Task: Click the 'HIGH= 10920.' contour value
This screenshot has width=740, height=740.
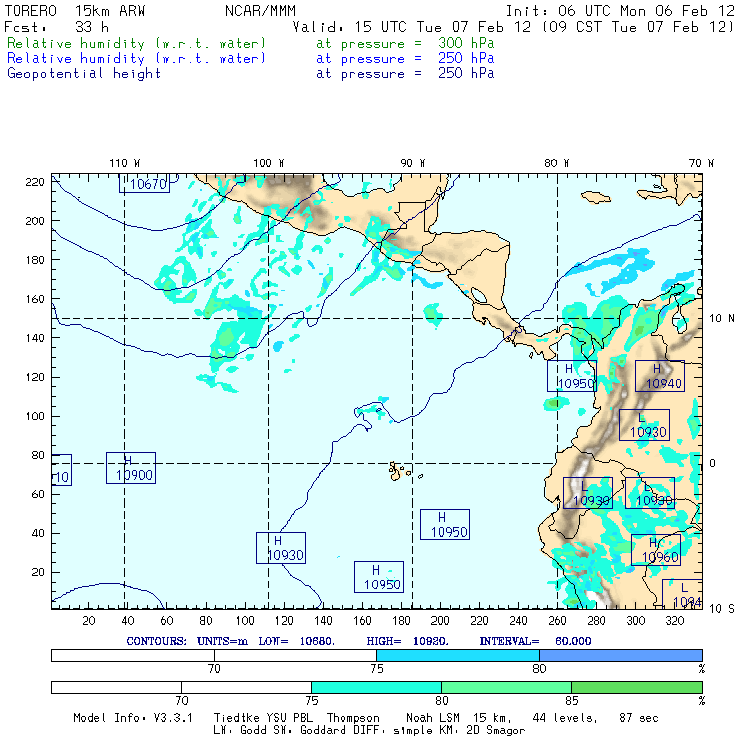Action: pos(407,641)
